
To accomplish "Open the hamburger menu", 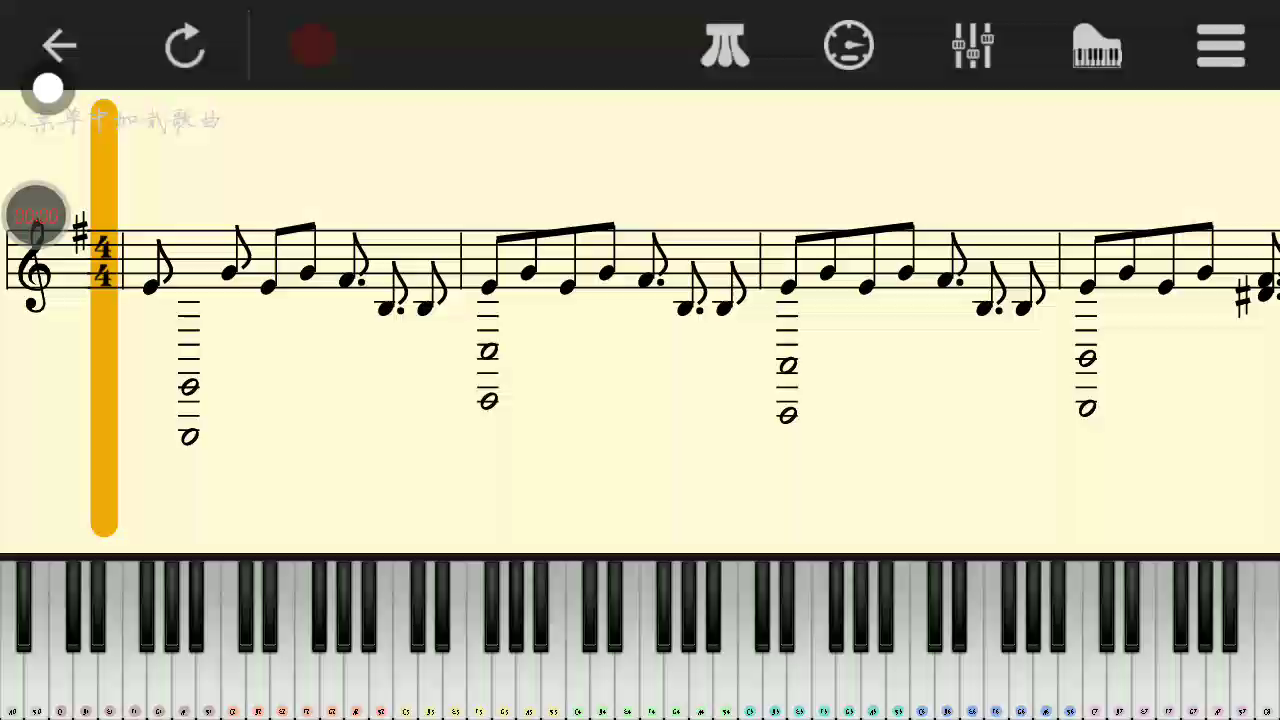I will point(1220,46).
